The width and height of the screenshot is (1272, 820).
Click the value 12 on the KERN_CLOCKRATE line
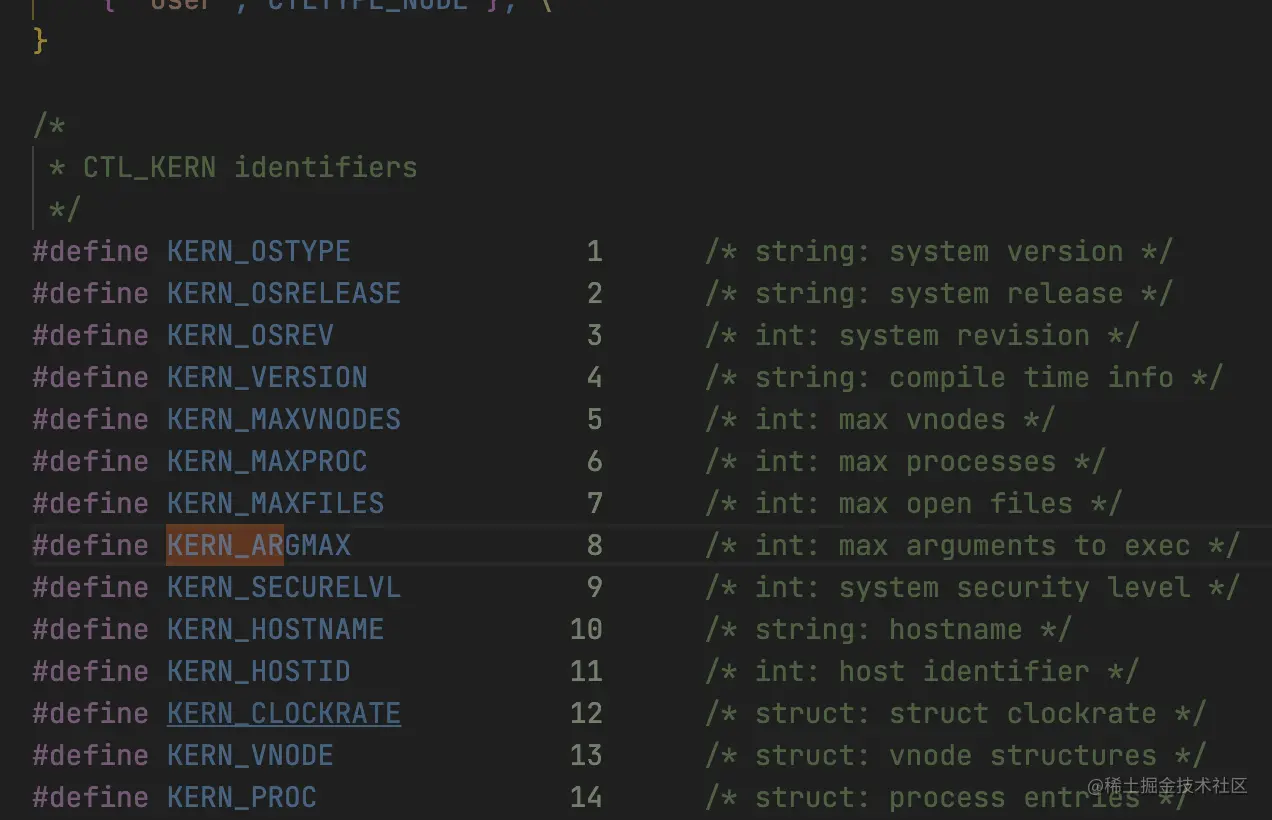[x=586, y=713]
